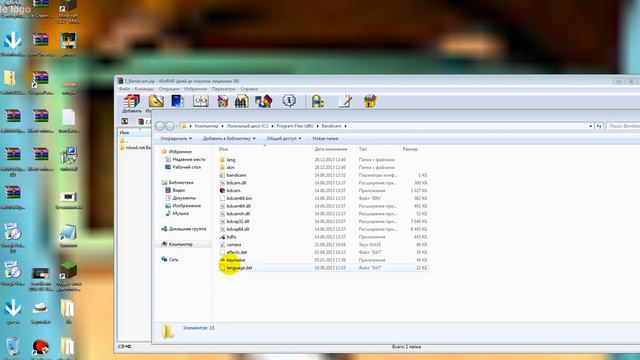
Task: Click the Explorer Forward arrow button
Action: pos(170,126)
